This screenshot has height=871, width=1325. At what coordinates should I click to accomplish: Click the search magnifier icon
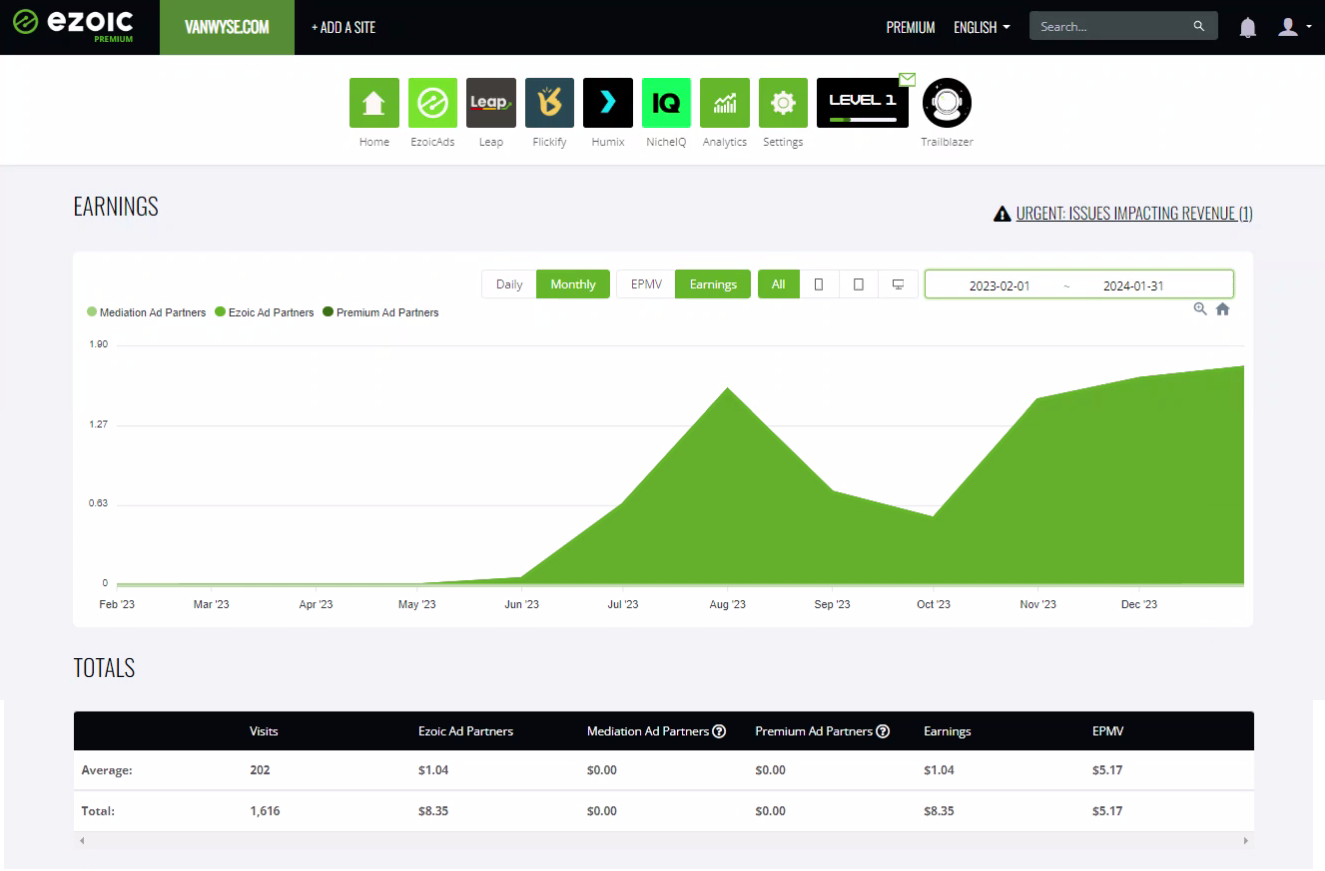pyautogui.click(x=1199, y=27)
